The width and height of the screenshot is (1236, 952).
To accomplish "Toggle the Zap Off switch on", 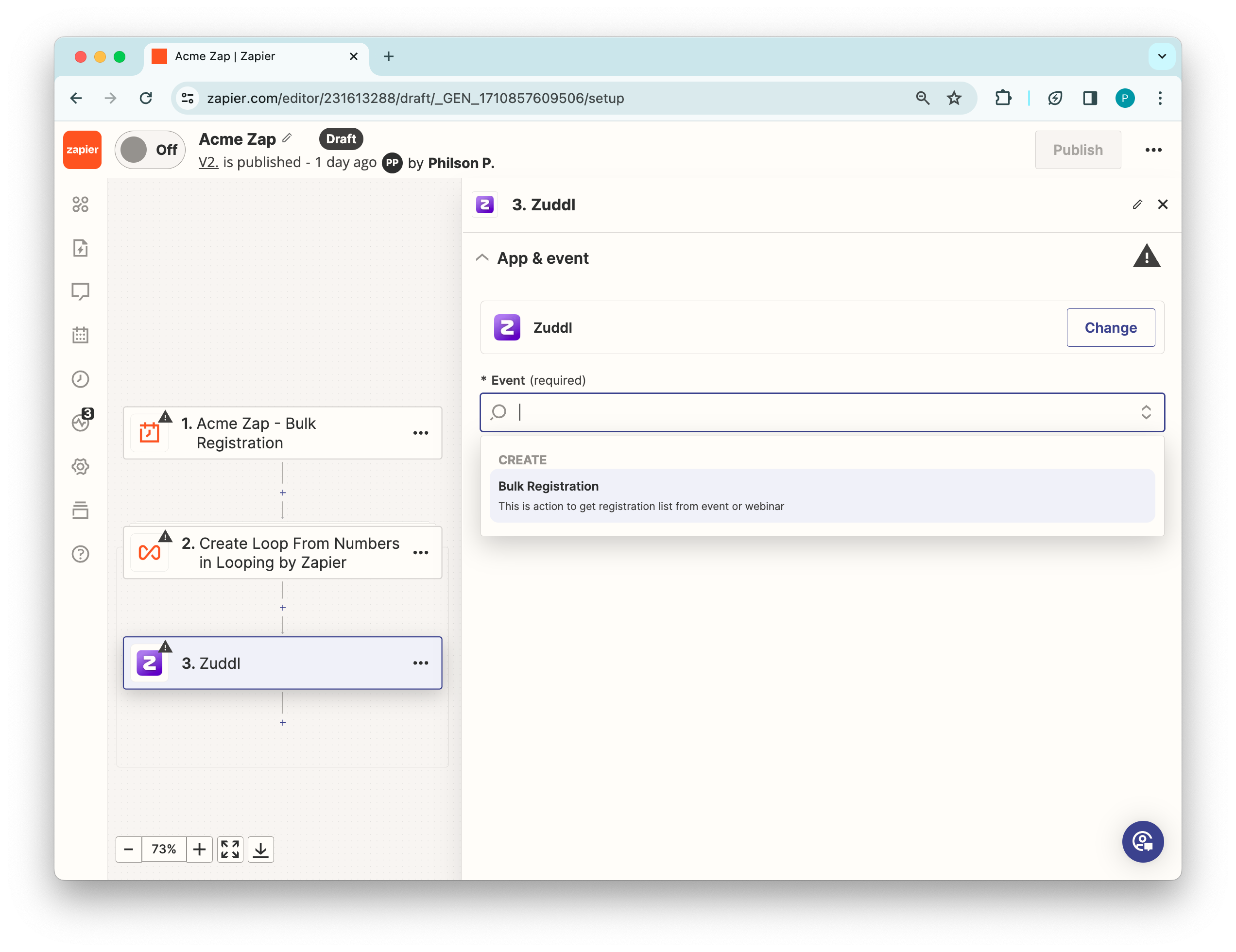I will 150,150.
